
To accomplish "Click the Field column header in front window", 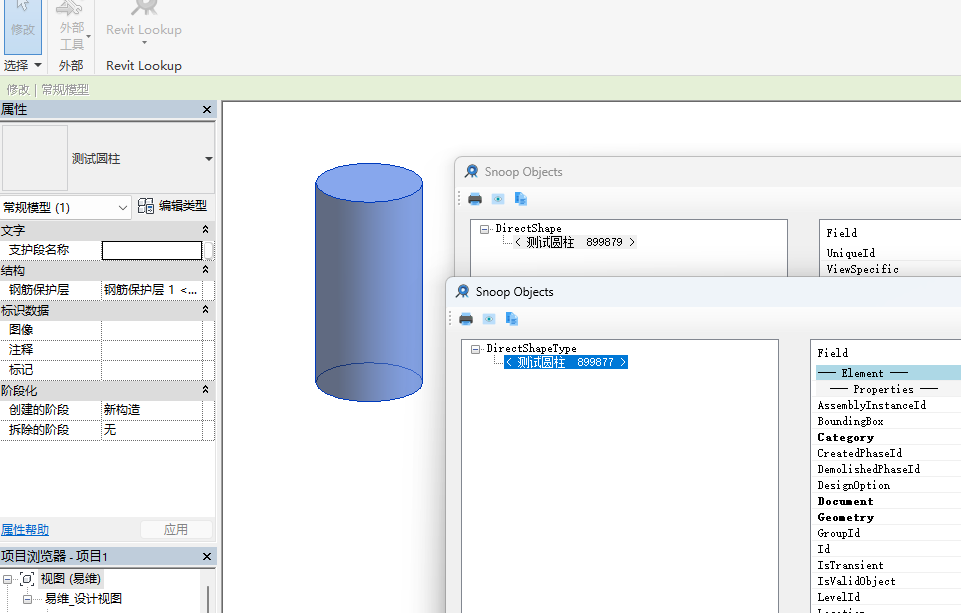I will click(x=832, y=353).
